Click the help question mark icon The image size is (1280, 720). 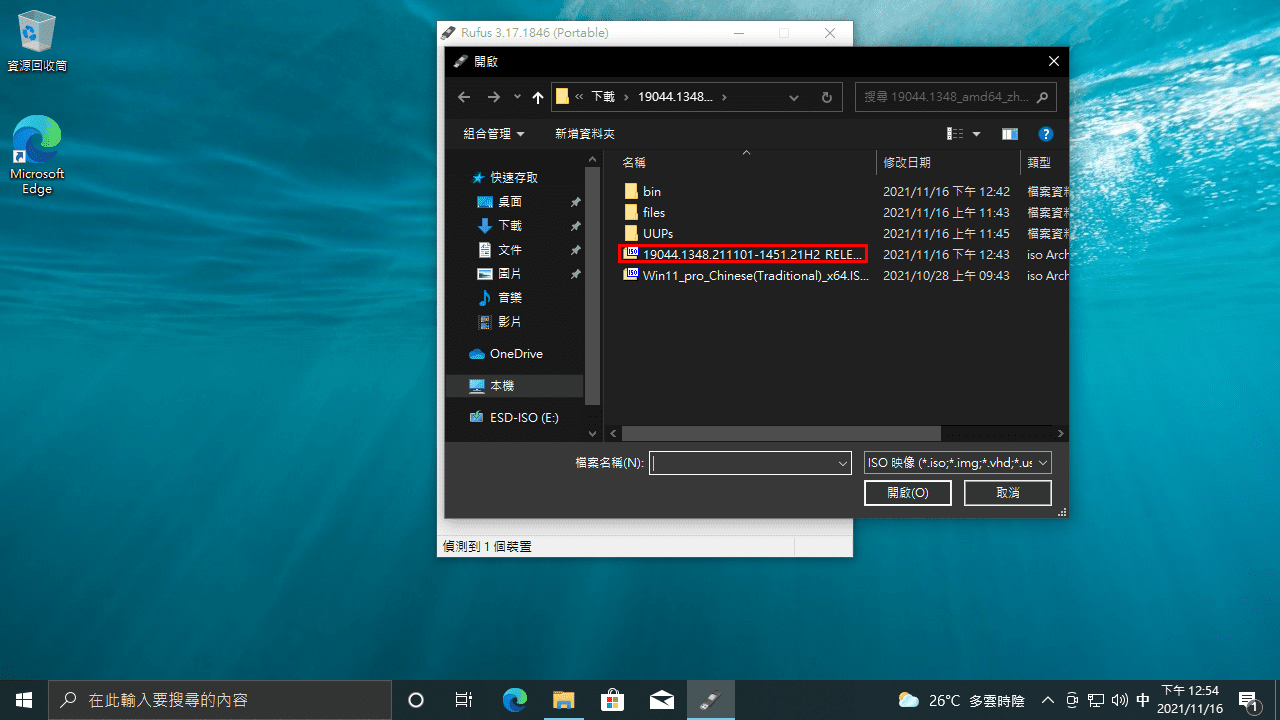tap(1045, 133)
